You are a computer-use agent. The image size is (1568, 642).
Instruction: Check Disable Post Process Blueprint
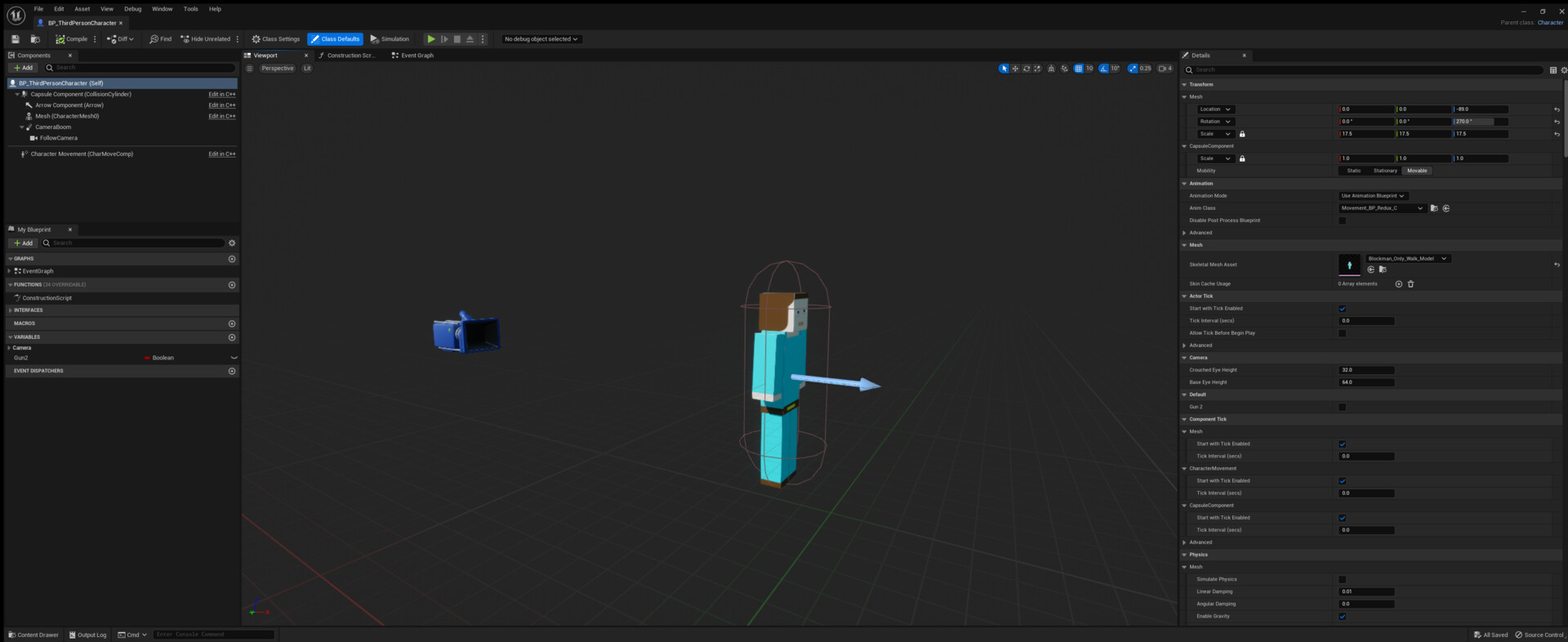tap(1342, 221)
